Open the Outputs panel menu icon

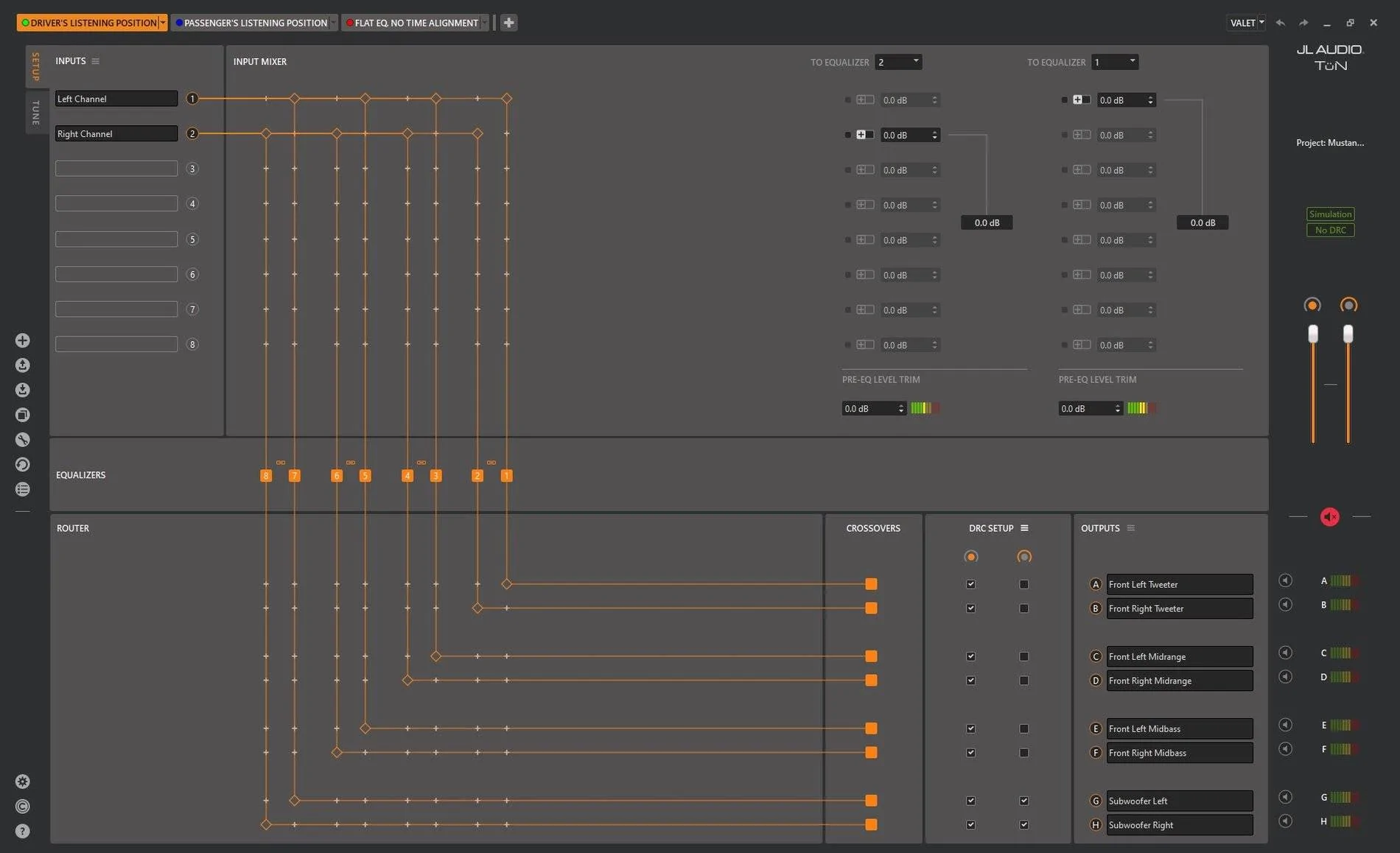click(x=1131, y=528)
